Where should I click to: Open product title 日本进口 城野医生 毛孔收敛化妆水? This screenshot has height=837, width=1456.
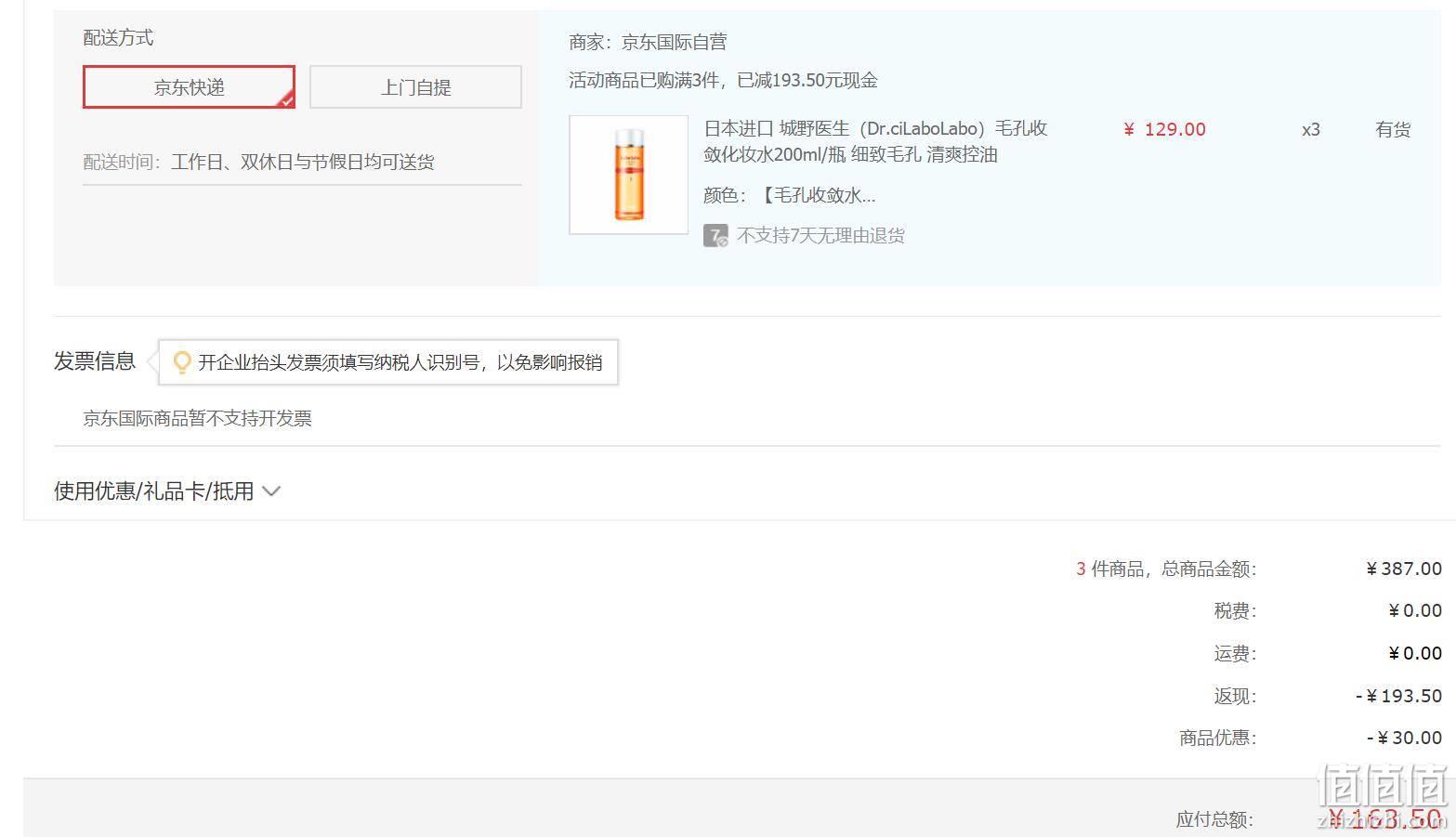pyautogui.click(x=875, y=141)
